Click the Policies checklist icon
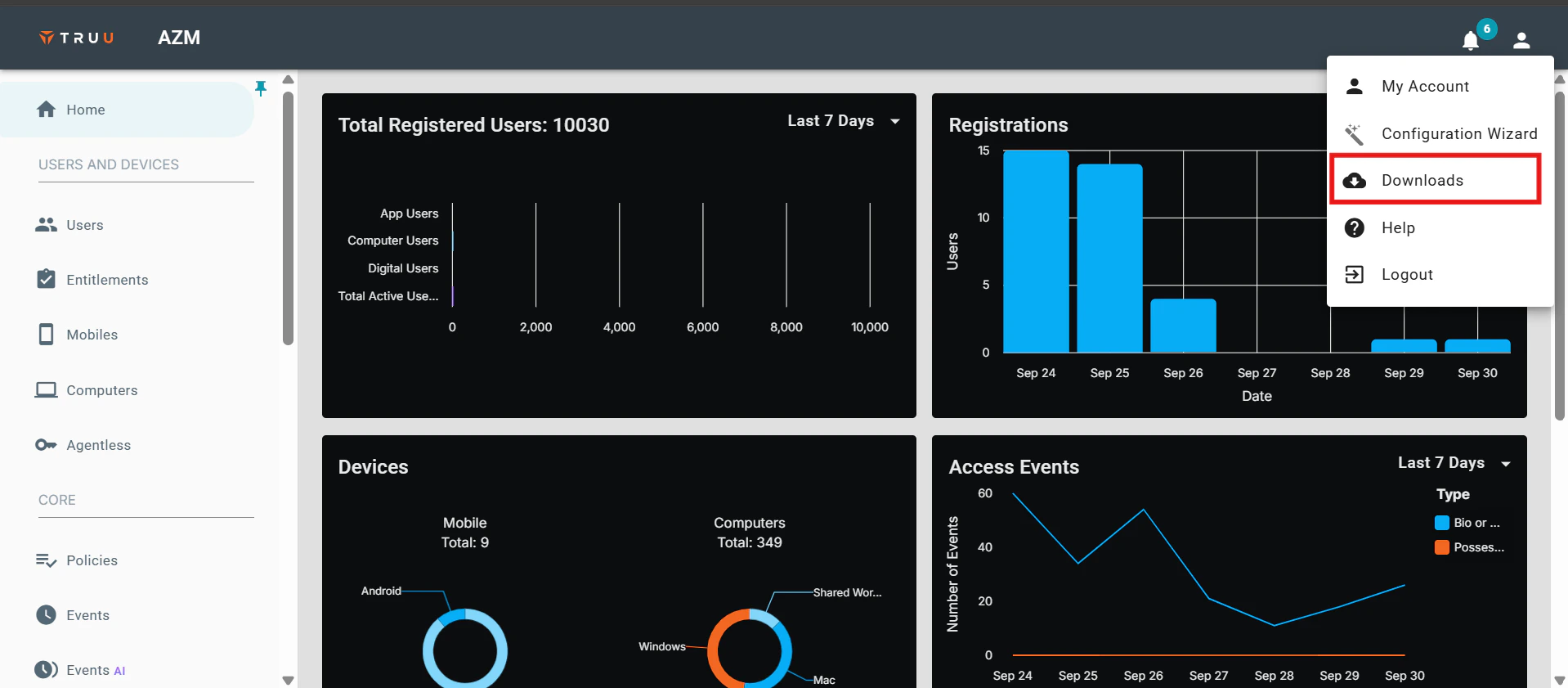 point(47,560)
